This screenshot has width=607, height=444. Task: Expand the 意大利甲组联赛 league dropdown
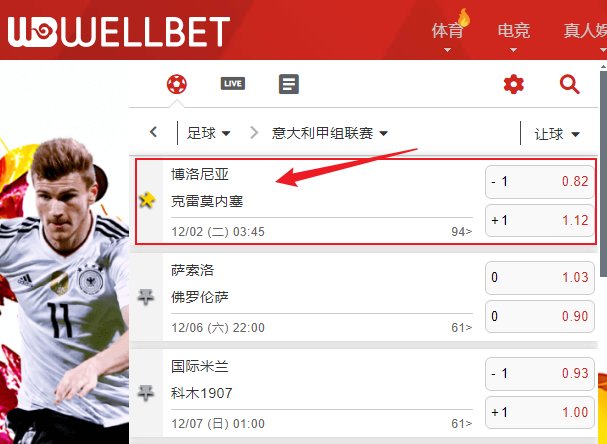[x=329, y=133]
